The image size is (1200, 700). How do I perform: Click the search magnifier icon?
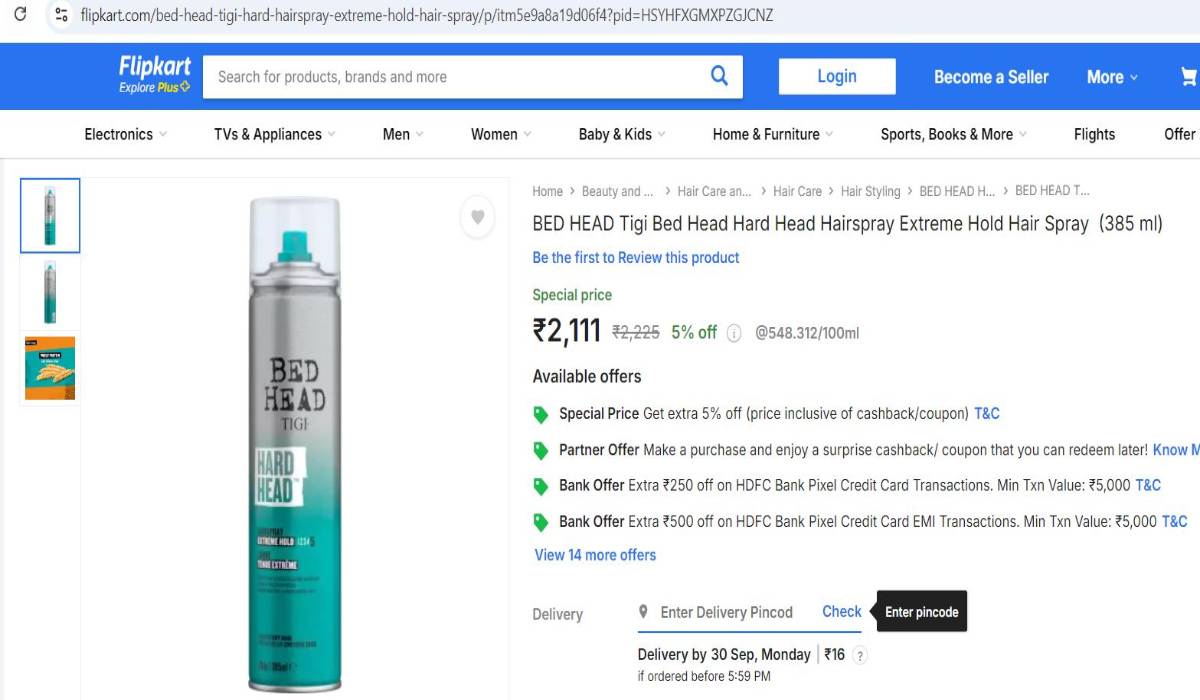point(719,76)
